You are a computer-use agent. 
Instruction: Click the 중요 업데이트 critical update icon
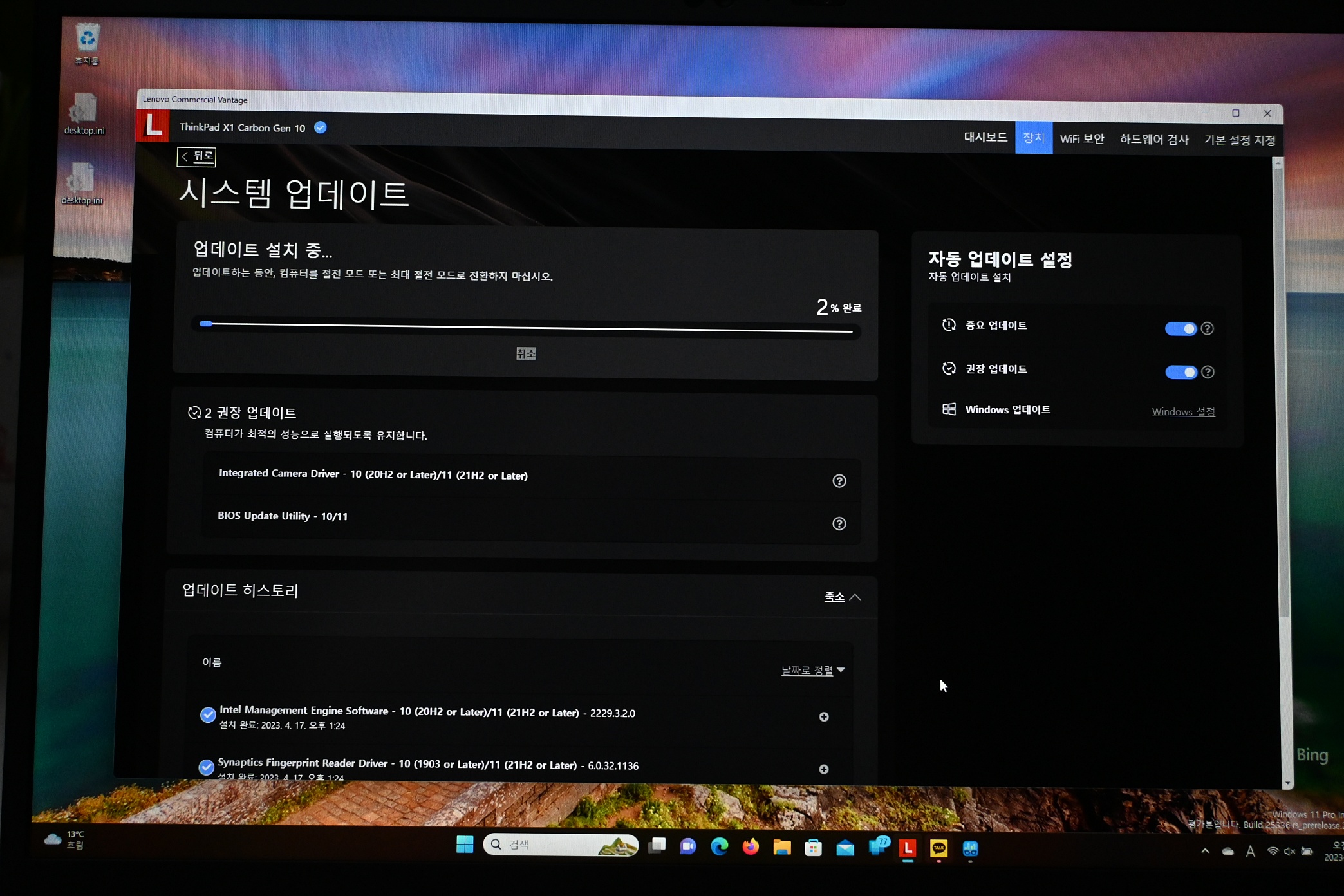tap(949, 325)
